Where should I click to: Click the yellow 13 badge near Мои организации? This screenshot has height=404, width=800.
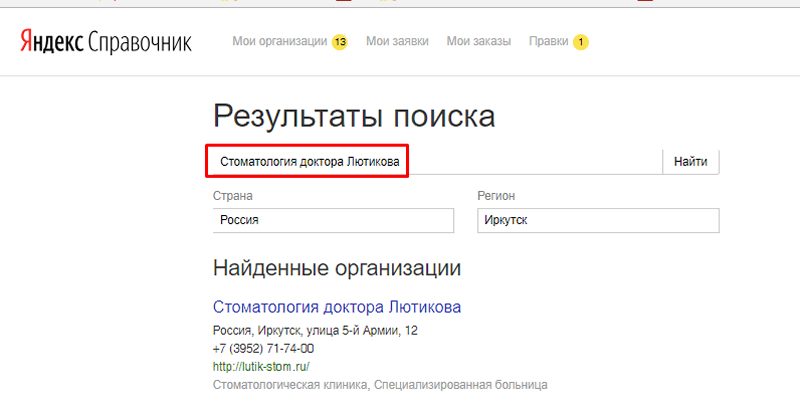pyautogui.click(x=340, y=42)
